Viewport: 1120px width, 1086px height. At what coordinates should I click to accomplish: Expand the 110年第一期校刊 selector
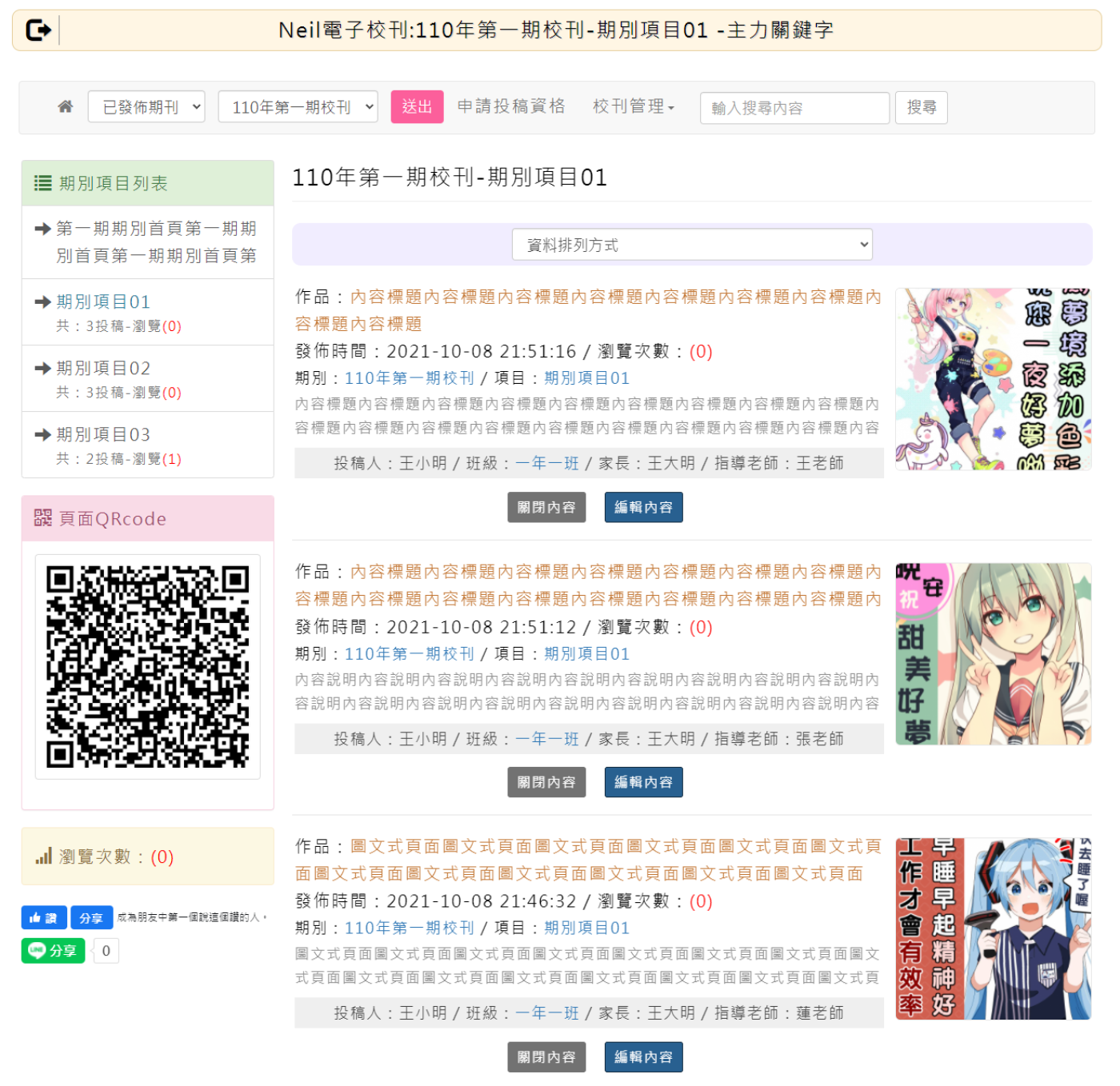[298, 107]
